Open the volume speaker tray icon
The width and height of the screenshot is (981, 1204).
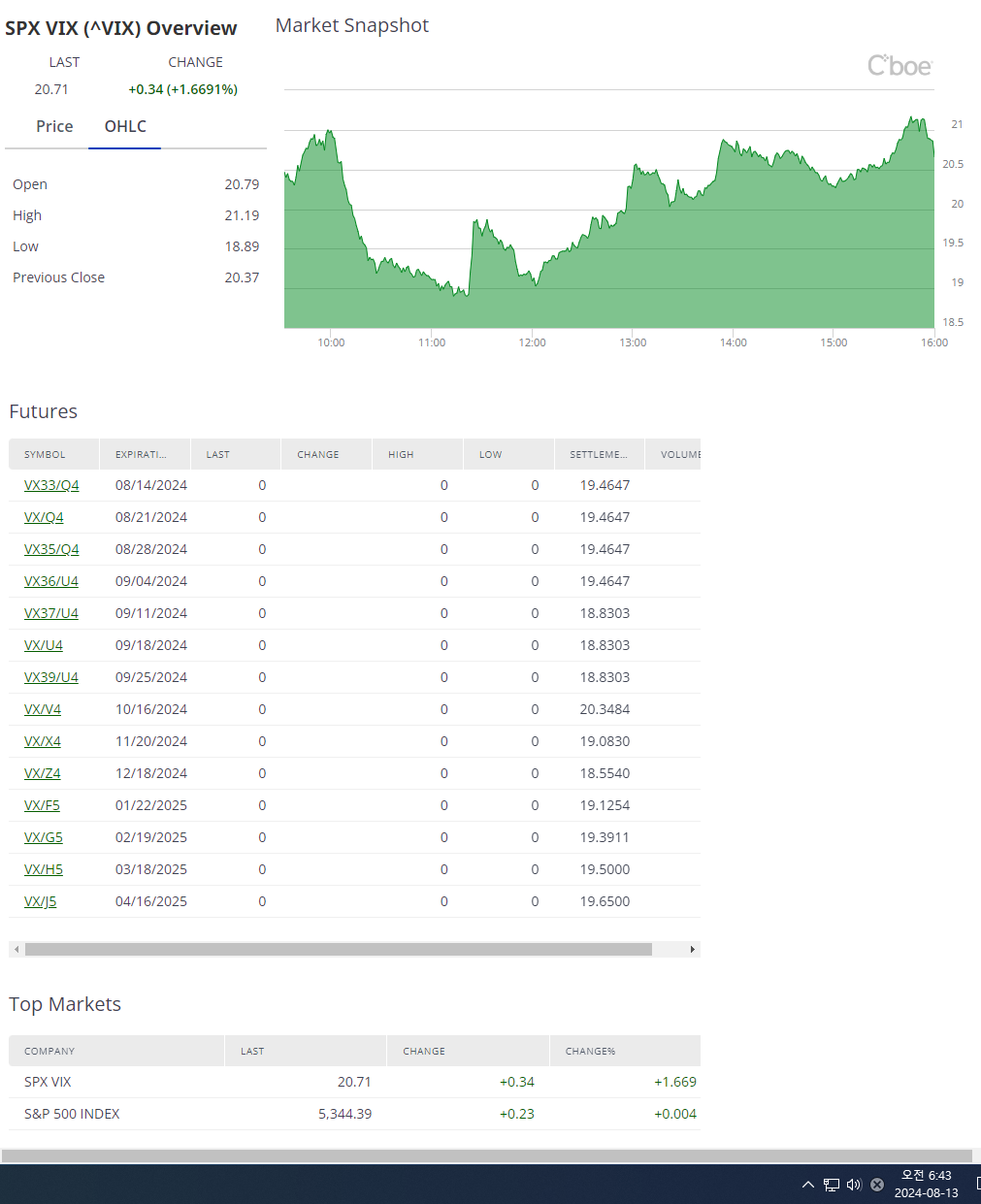(854, 1185)
